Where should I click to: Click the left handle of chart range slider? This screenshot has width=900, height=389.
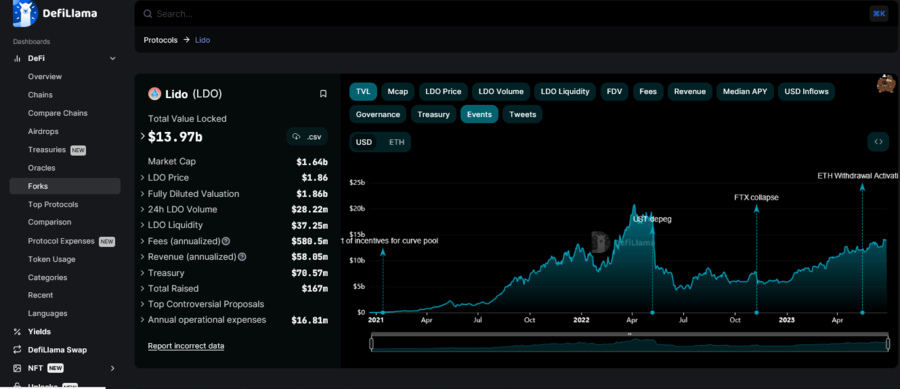tap(371, 344)
